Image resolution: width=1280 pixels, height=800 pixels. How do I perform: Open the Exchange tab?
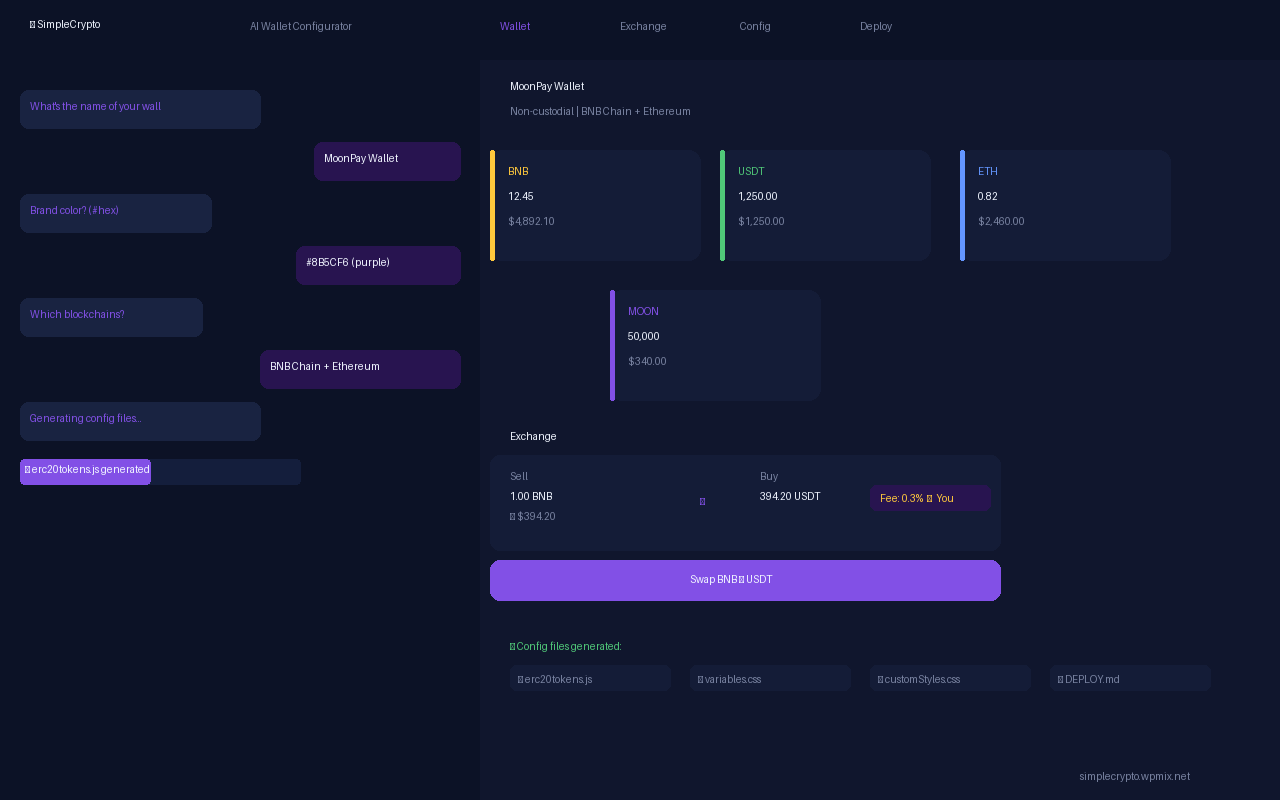(x=643, y=27)
